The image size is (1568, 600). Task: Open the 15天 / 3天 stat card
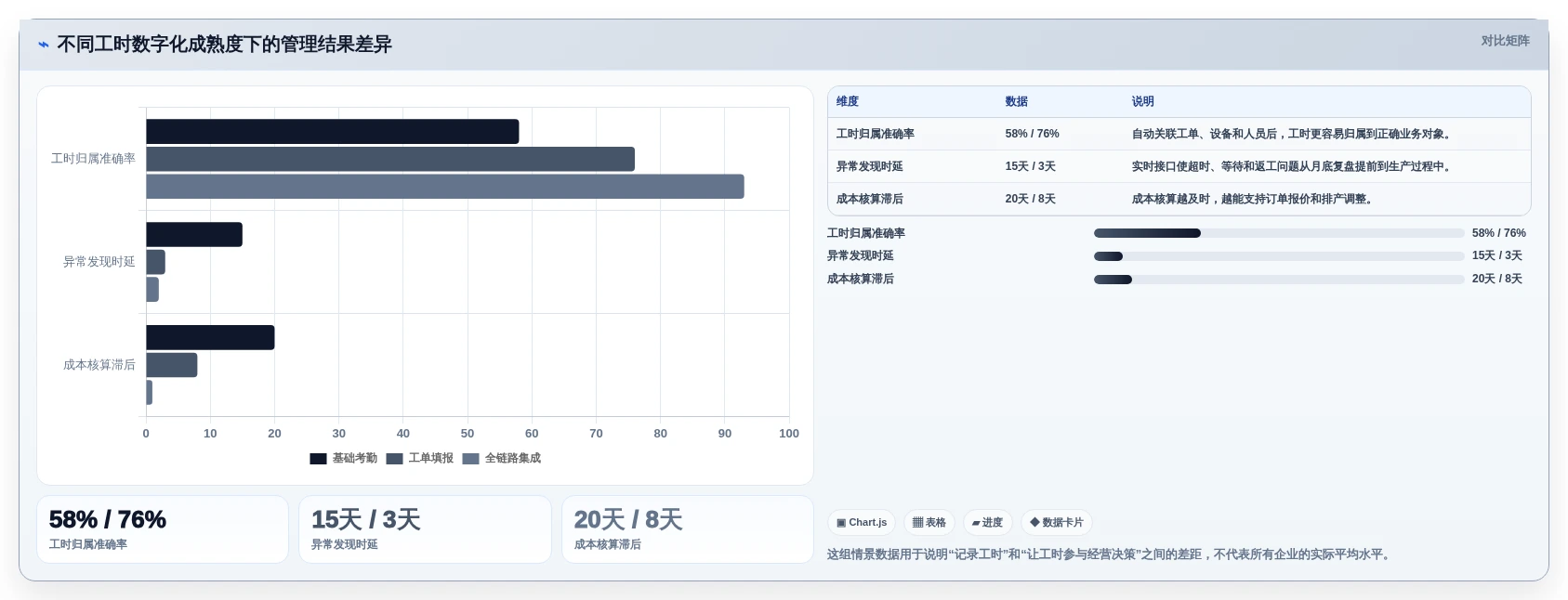[x=425, y=529]
